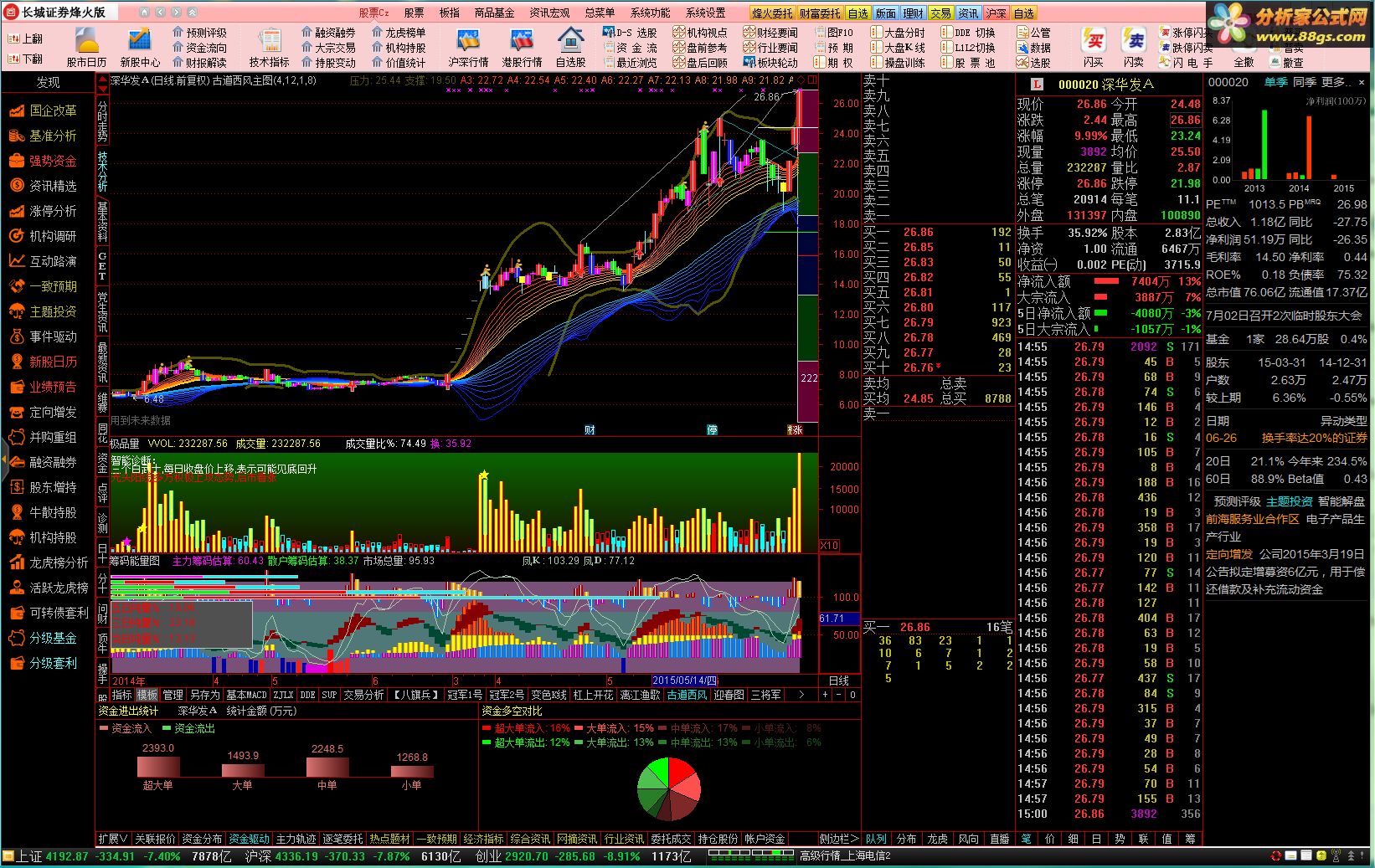The width and height of the screenshot is (1375, 868).
Task: Open 龙虎榜分析 in left sidebar
Action: coord(49,562)
